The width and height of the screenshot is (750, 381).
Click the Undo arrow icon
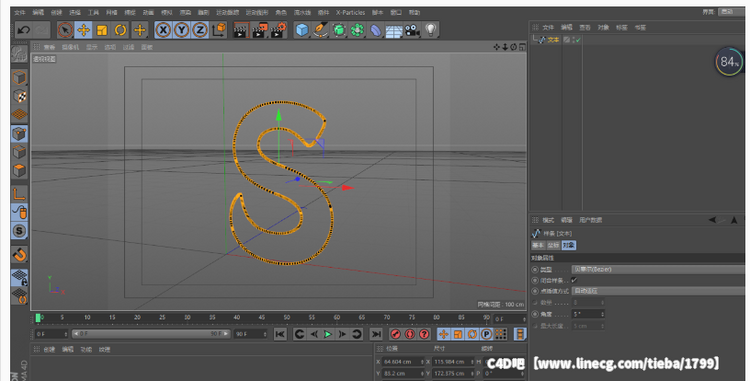pos(23,30)
